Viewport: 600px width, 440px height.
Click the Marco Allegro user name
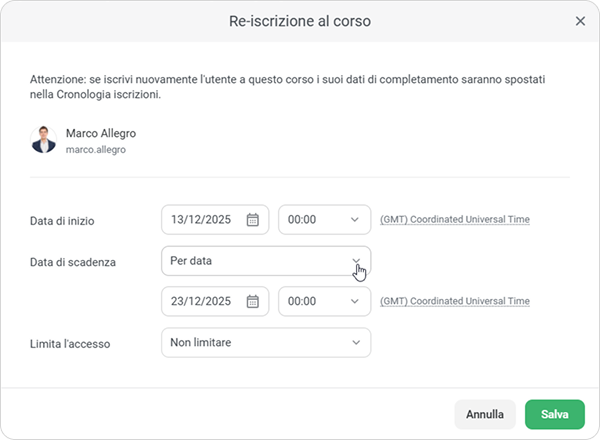tap(101, 133)
